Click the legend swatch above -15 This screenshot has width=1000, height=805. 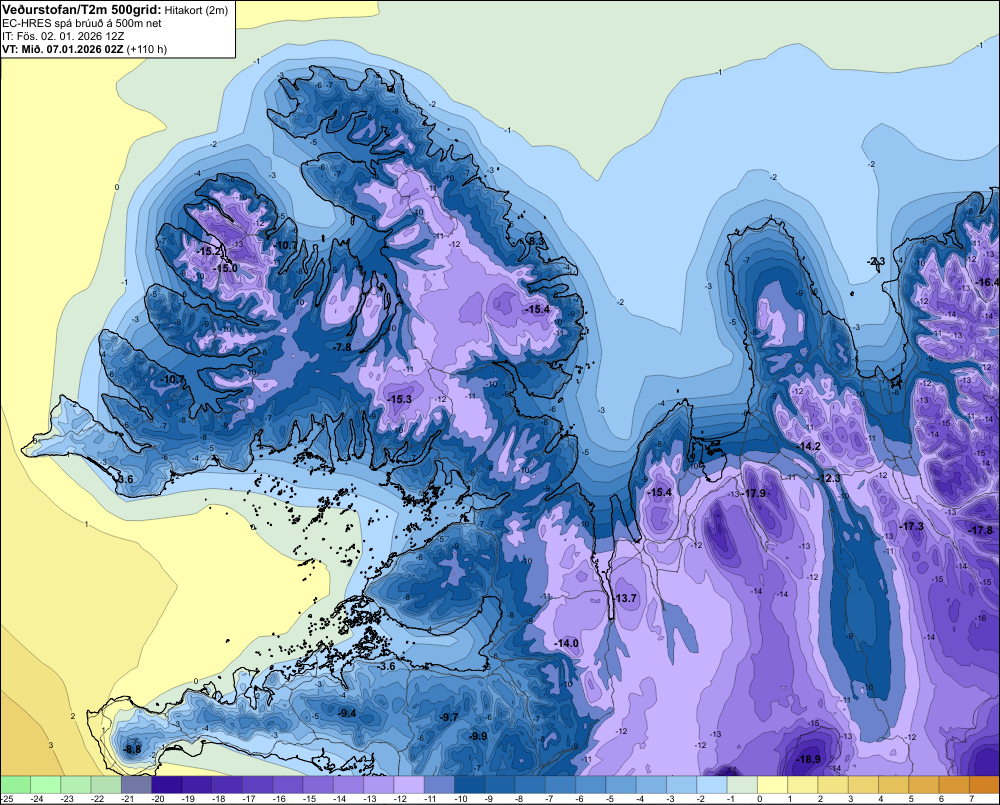pyautogui.click(x=318, y=784)
